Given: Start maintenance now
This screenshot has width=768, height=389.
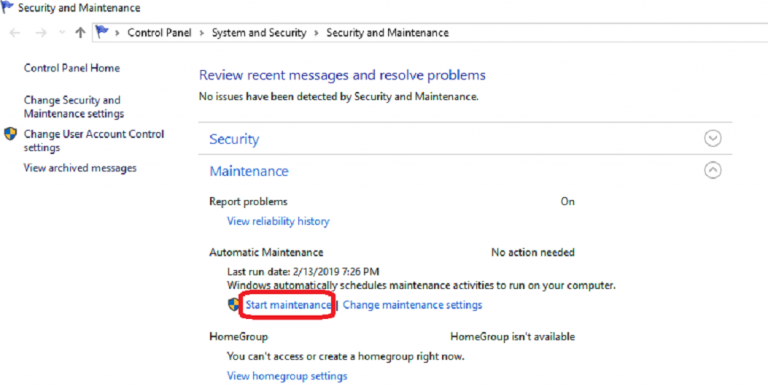Looking at the screenshot, I should point(288,305).
